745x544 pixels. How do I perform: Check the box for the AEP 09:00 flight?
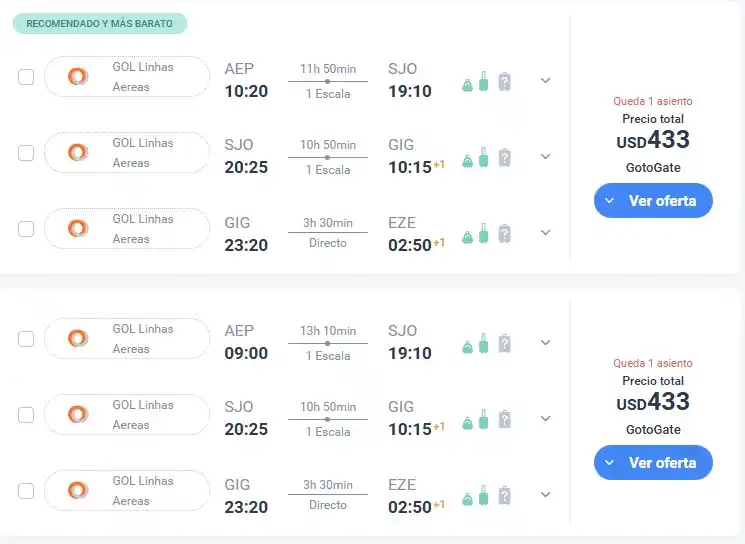point(26,339)
